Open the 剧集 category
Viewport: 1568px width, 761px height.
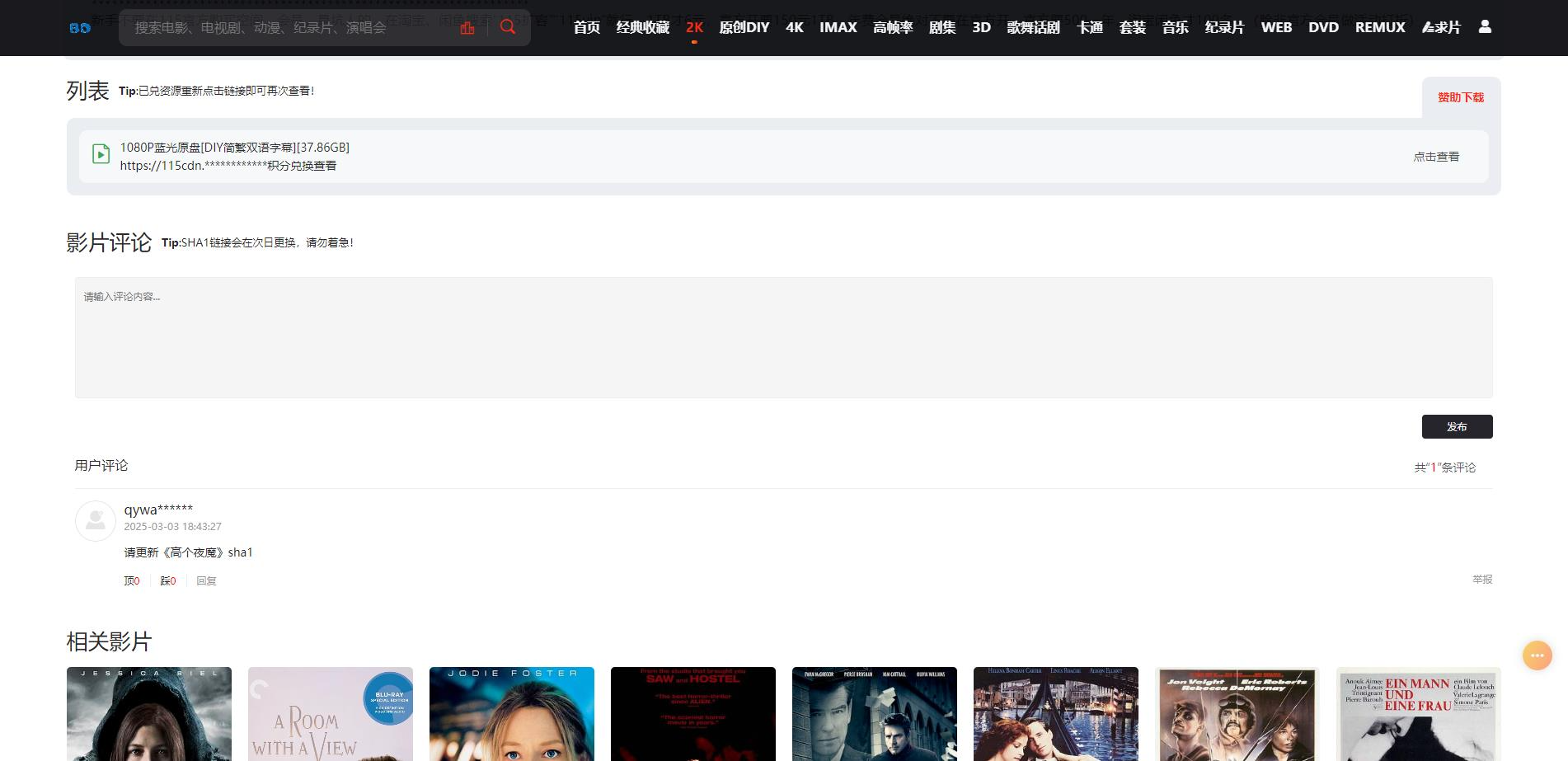pyautogui.click(x=942, y=27)
